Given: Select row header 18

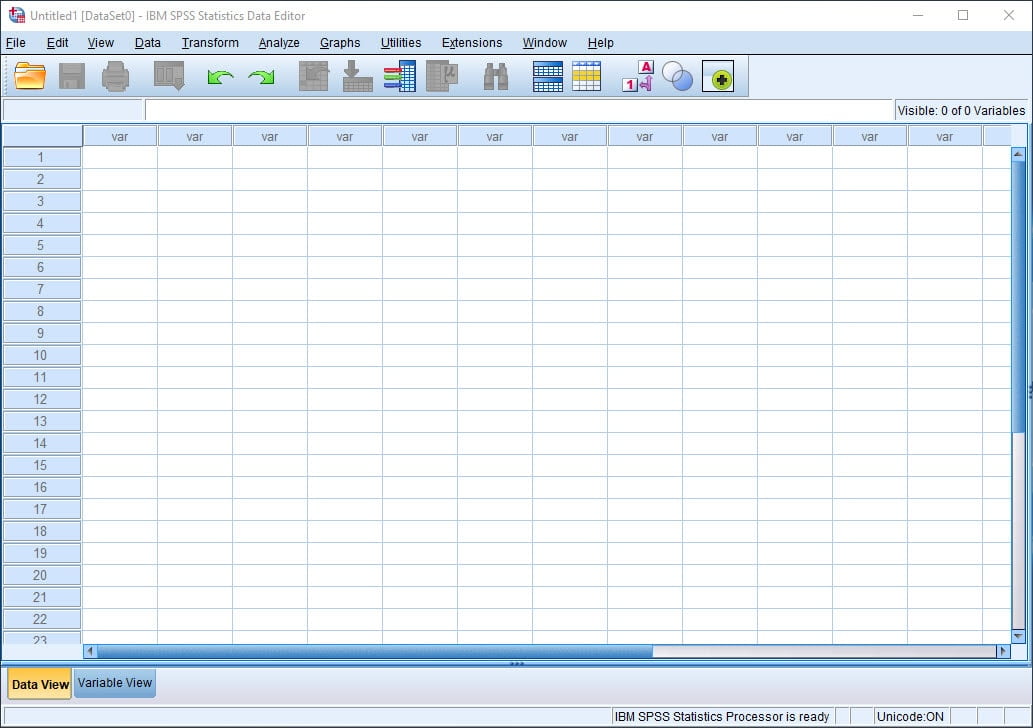Looking at the screenshot, I should [42, 532].
